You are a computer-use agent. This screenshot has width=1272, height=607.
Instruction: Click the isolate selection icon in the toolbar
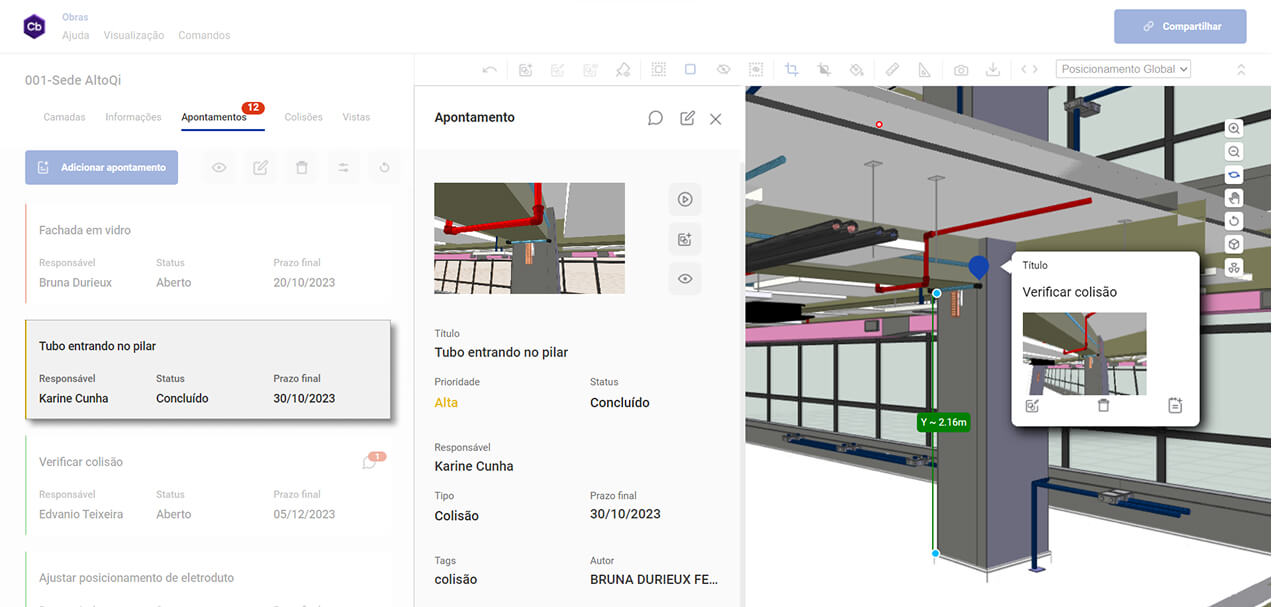click(x=756, y=70)
